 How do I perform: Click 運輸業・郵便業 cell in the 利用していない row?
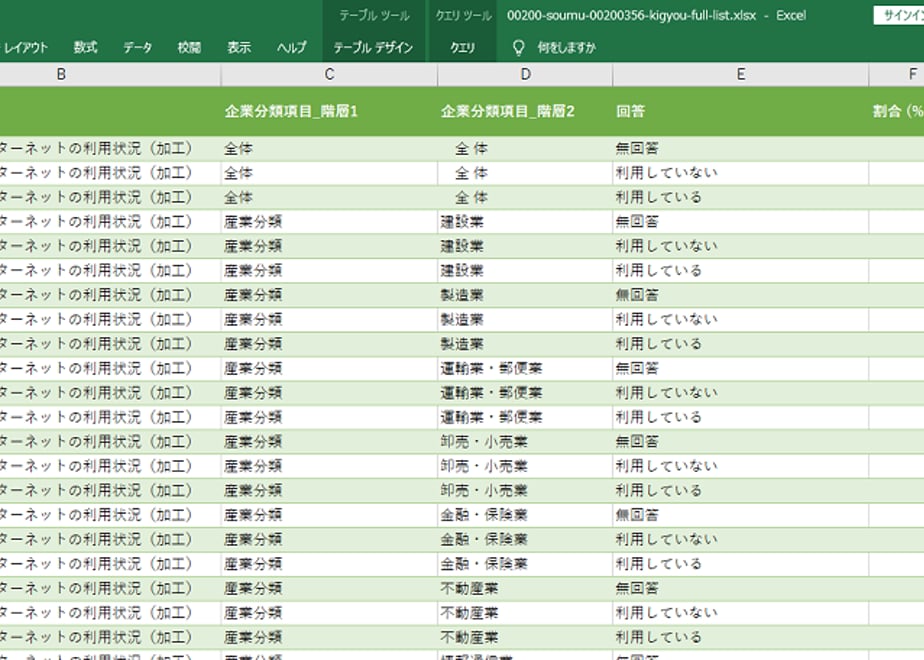(x=525, y=393)
